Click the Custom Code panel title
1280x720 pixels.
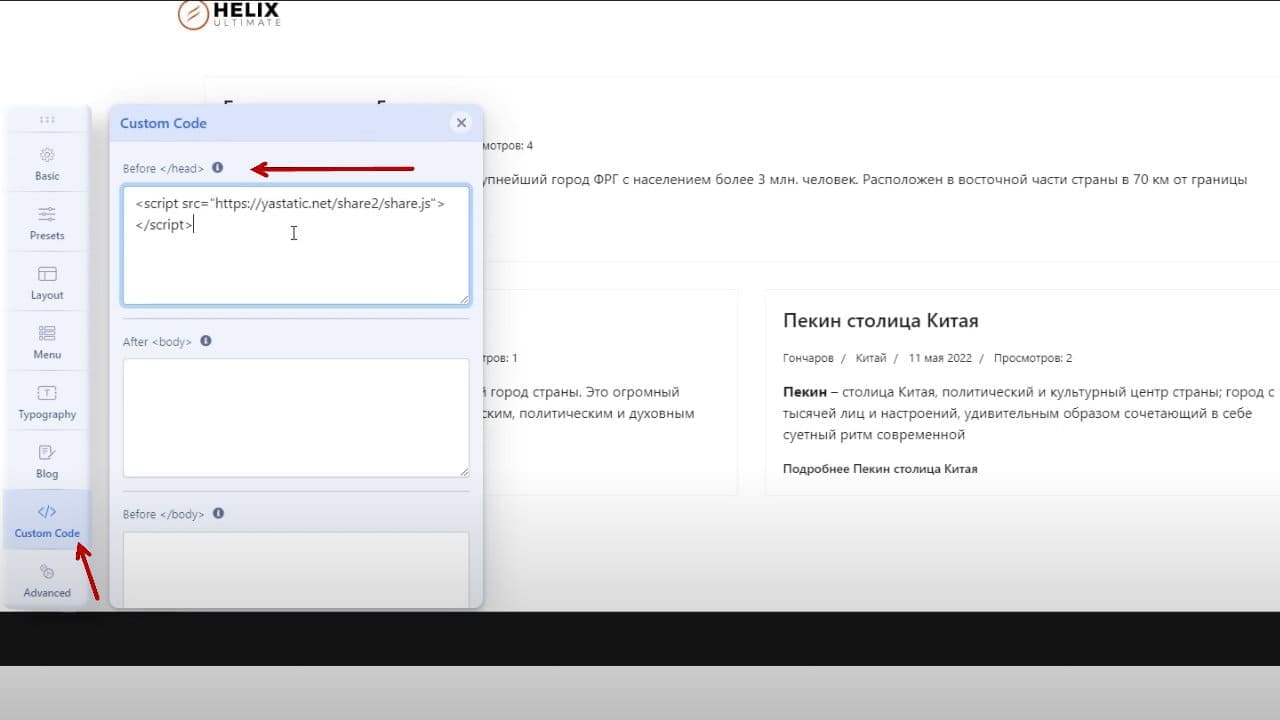coord(163,123)
